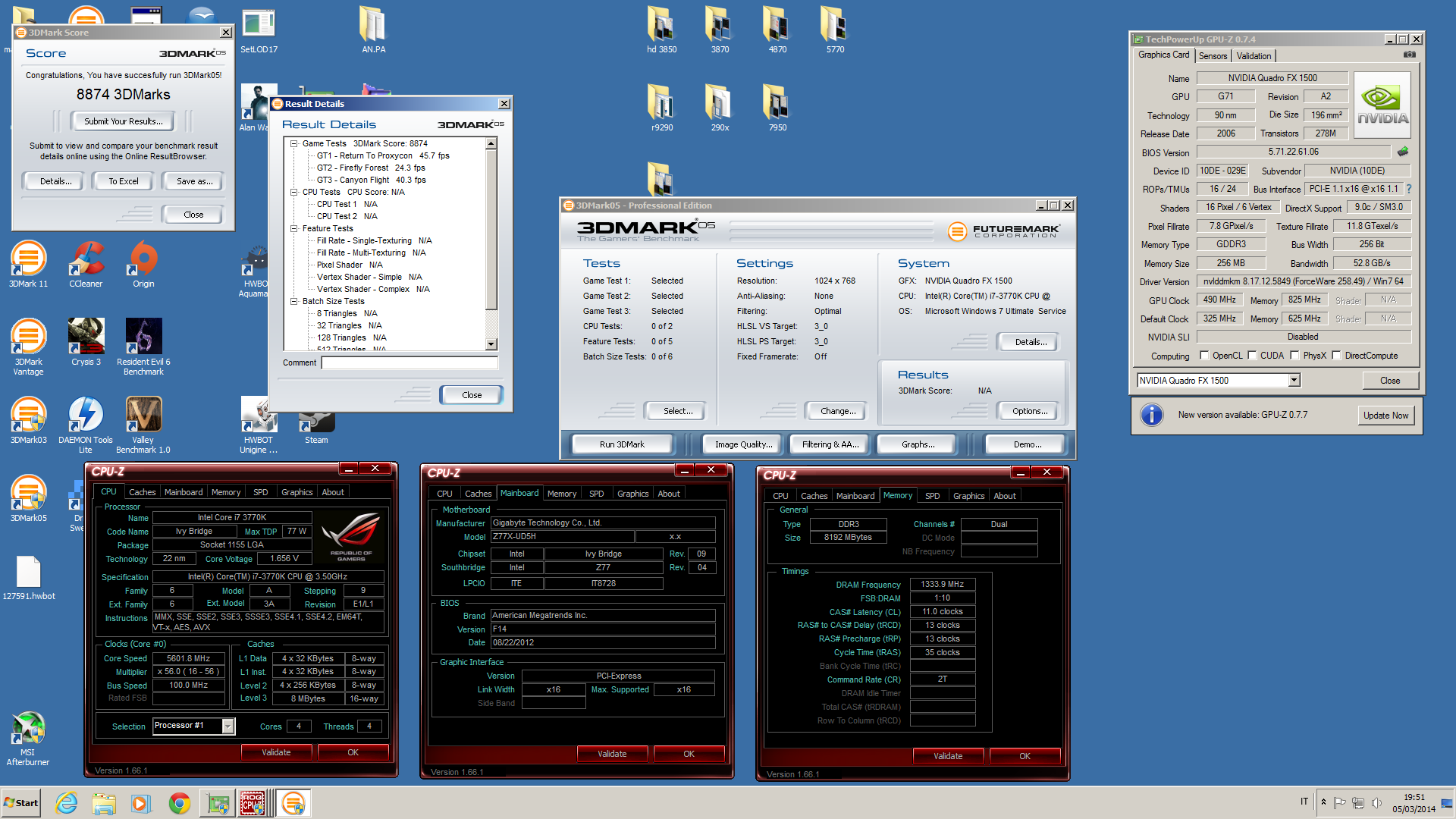Open the 3DMark05 desktop shortcut
Viewport: 1456px width, 819px height.
28,498
